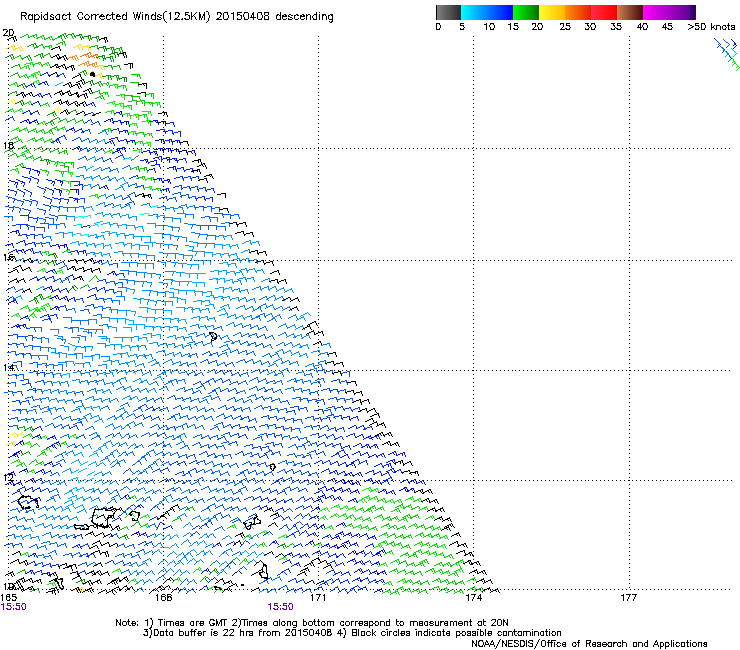This screenshot has height=650, width=740.
Task: Click the '5' legend scale label
Action: 462,27
